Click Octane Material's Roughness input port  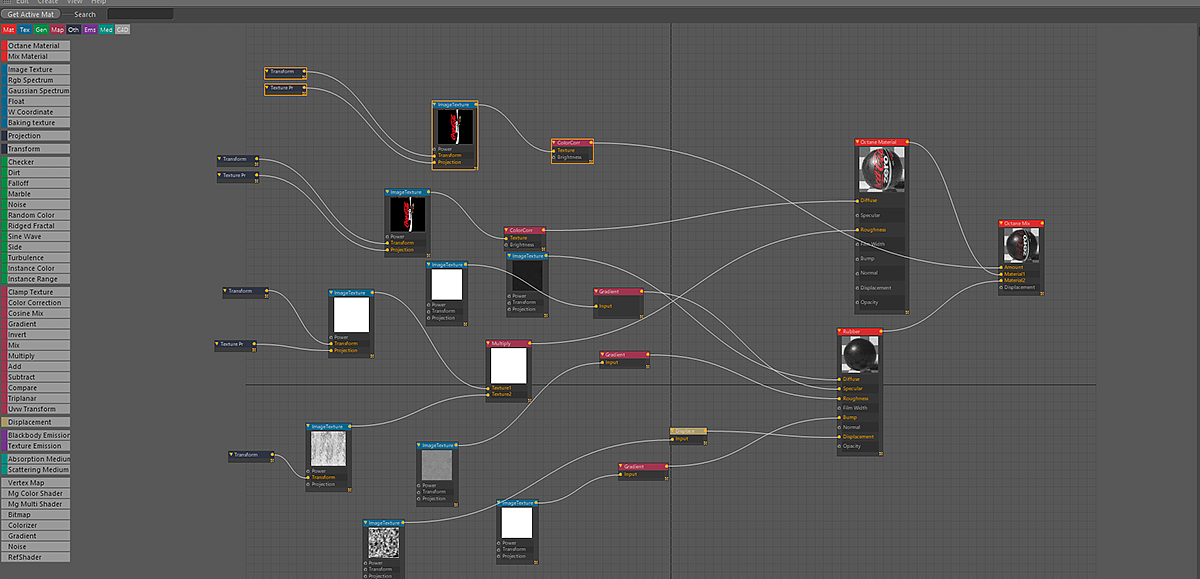pos(858,229)
